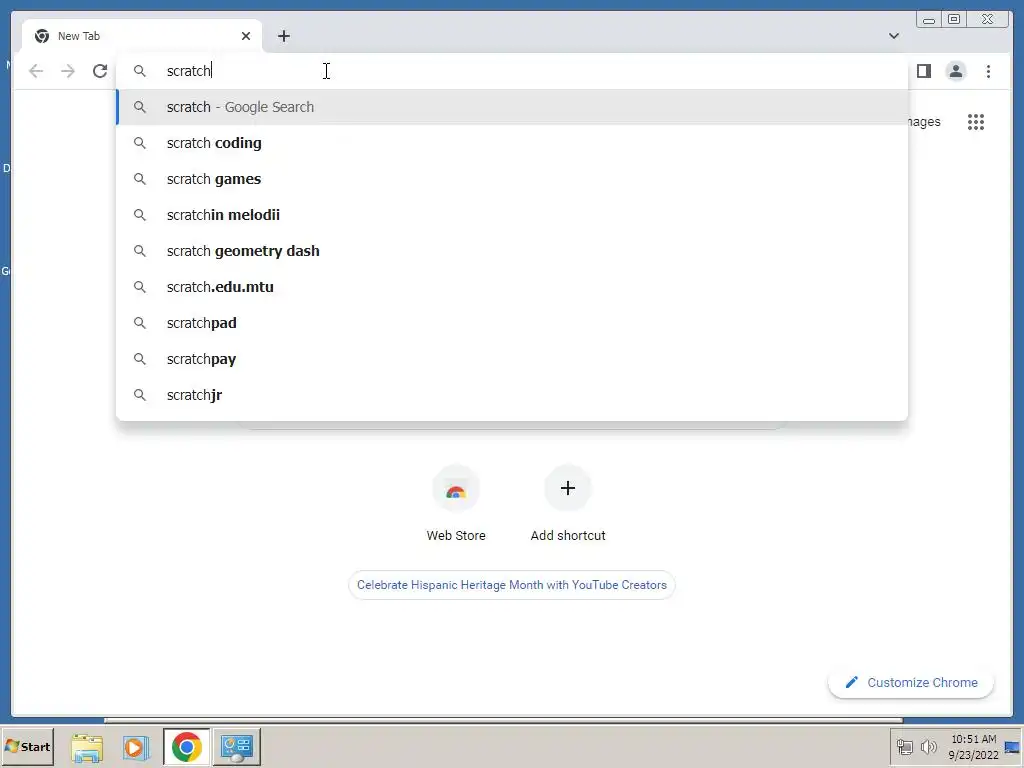Click the volume speaker tray icon

928,747
